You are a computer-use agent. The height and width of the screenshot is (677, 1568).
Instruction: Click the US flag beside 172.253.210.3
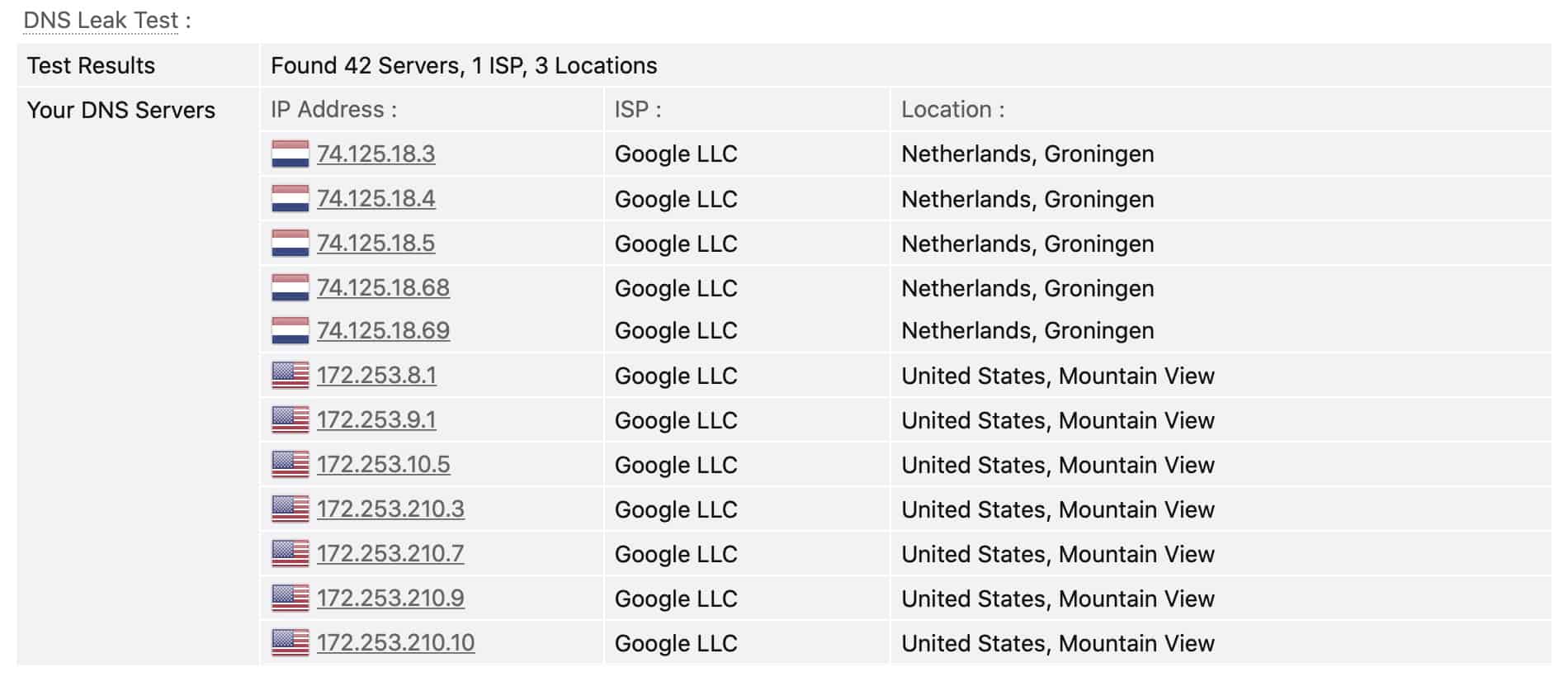290,509
